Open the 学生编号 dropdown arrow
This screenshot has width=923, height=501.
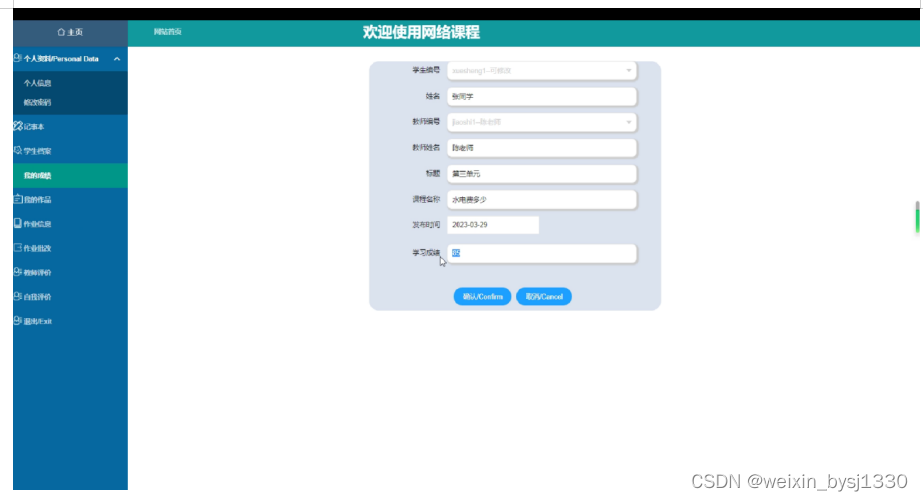click(629, 71)
